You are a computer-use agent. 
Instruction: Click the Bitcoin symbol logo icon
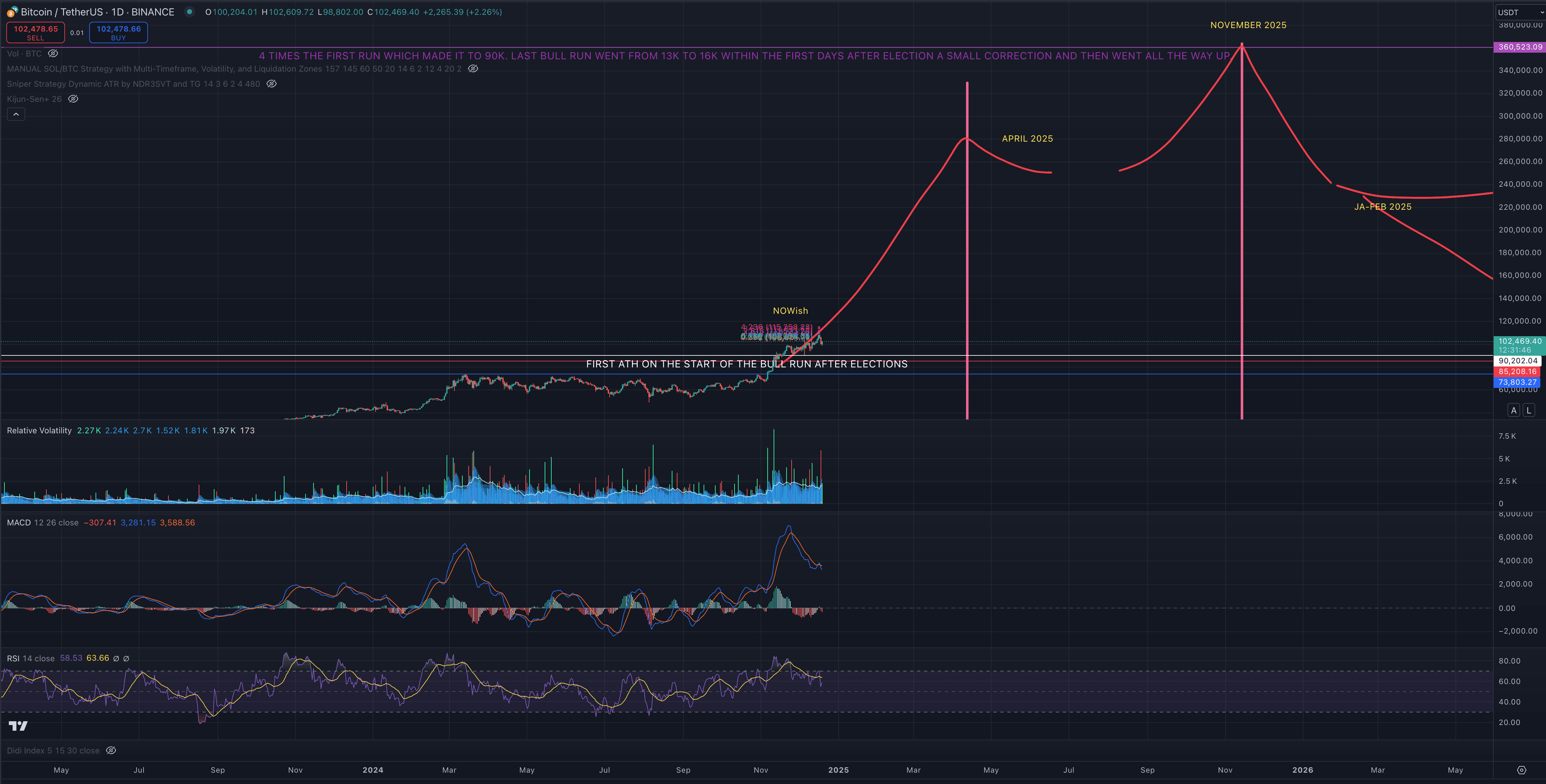[x=11, y=12]
